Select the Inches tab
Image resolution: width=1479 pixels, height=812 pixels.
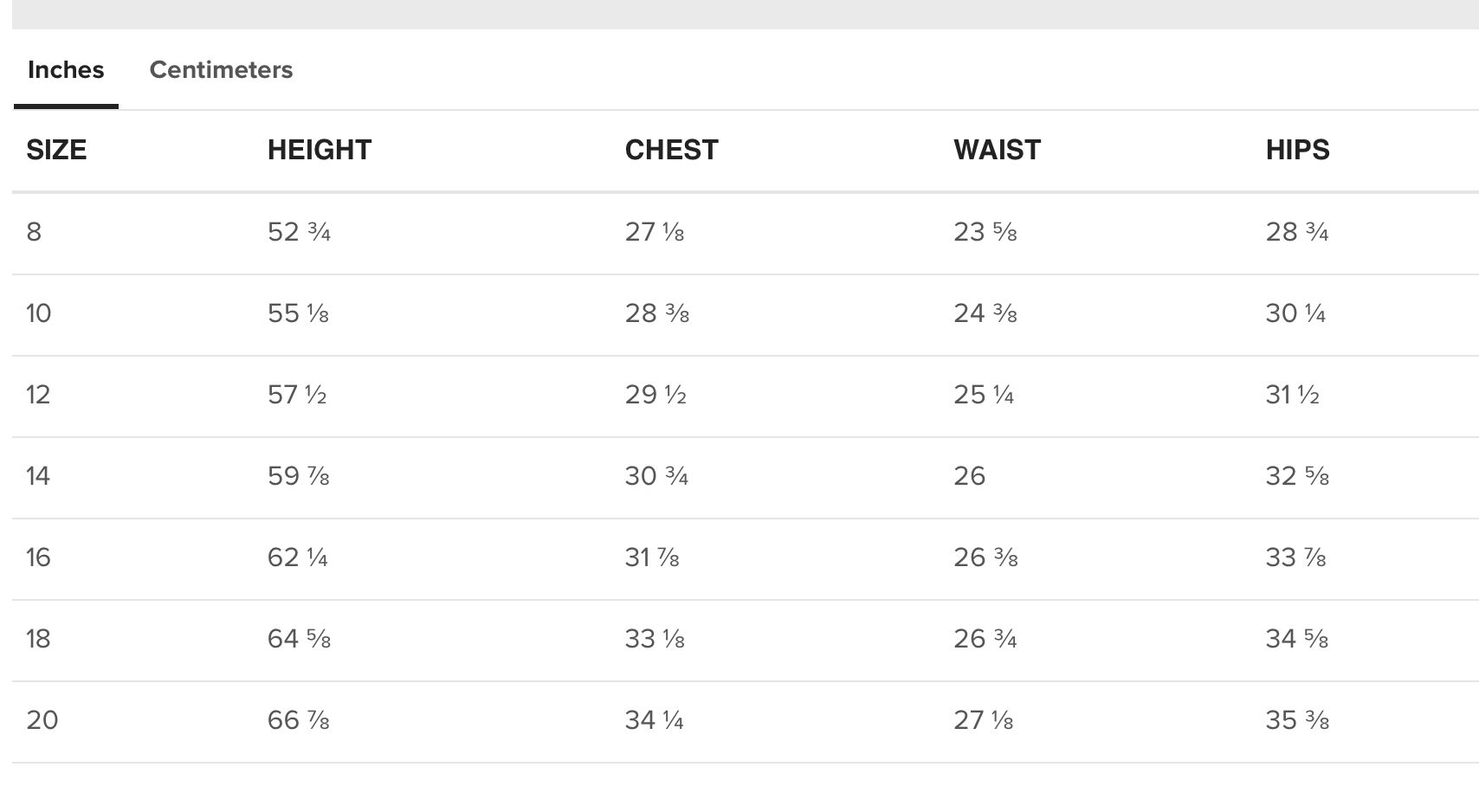(66, 70)
